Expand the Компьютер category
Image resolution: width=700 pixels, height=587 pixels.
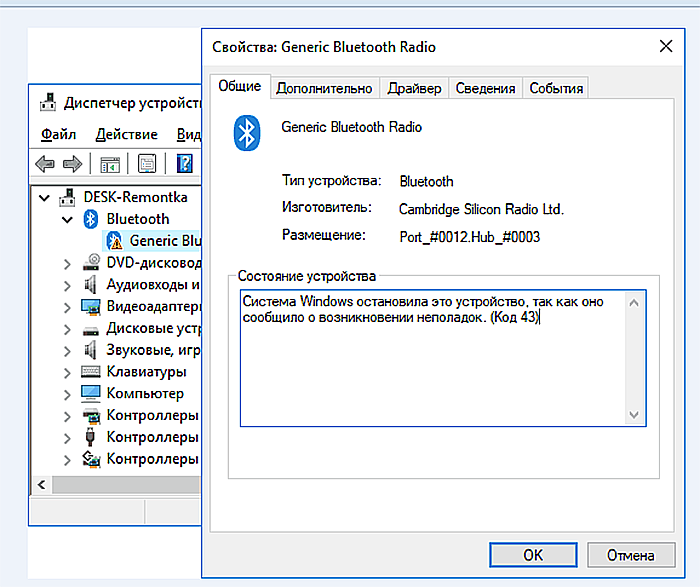click(67, 395)
